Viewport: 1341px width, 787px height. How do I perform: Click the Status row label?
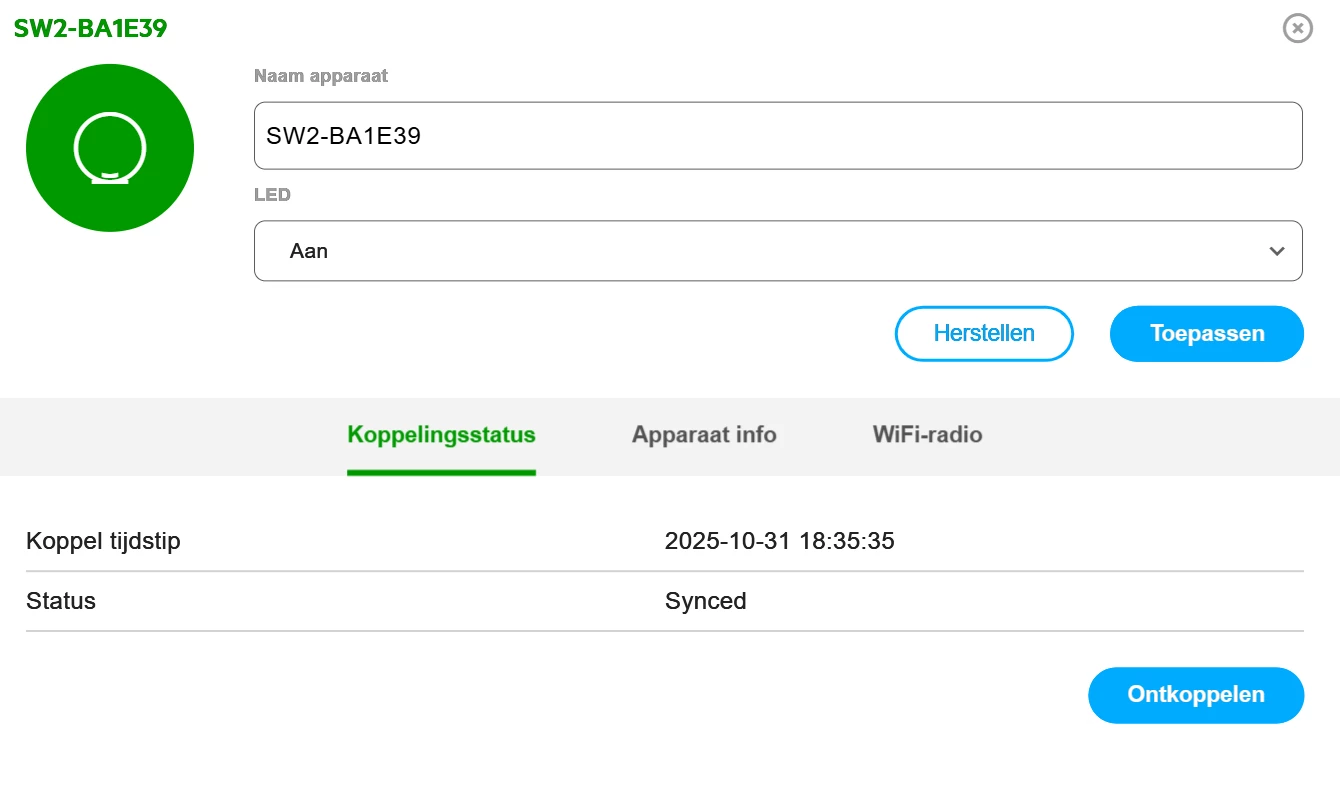coord(61,602)
